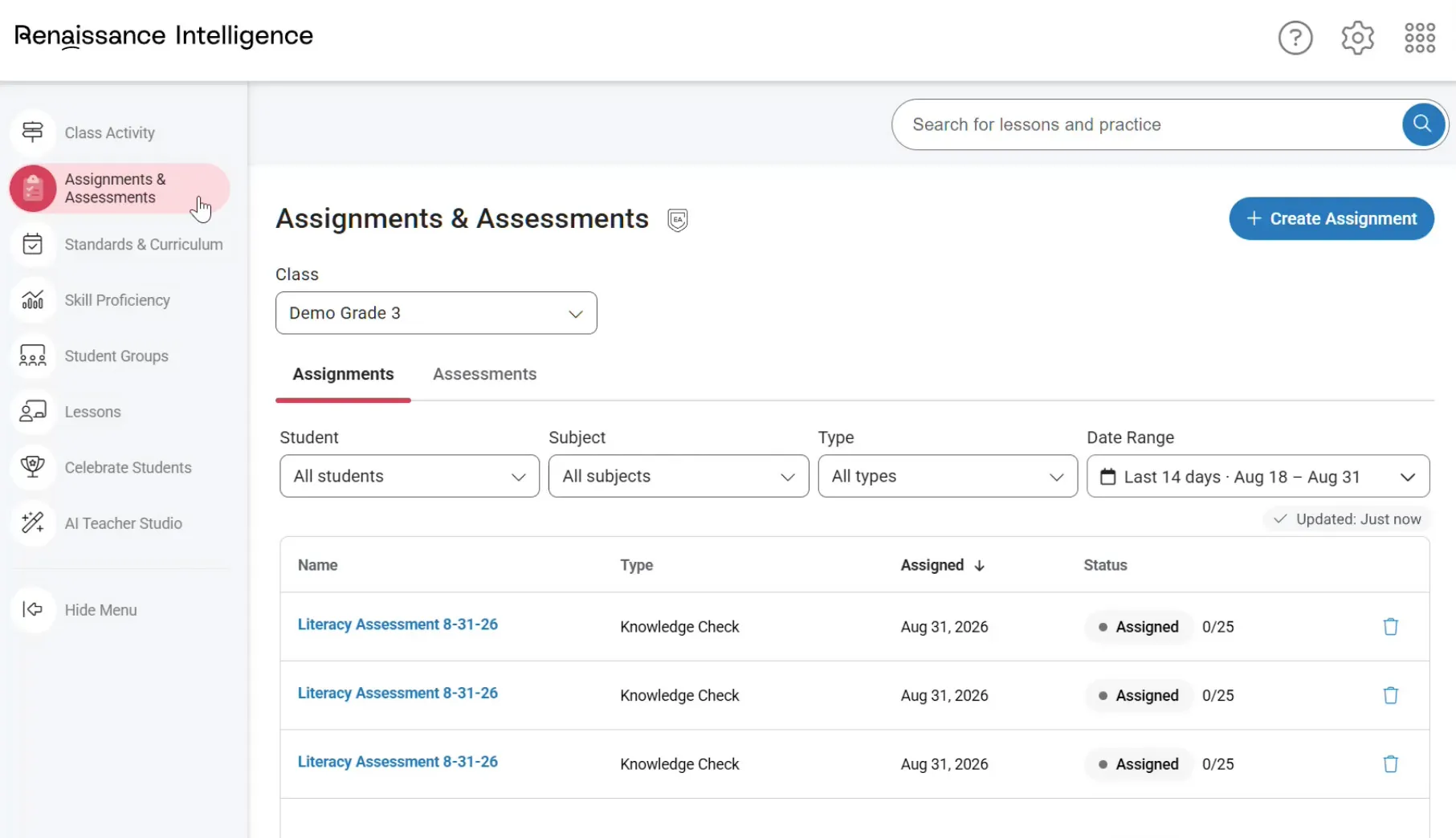This screenshot has height=838, width=1456.
Task: Click the Student Groups icon
Action: point(33,356)
